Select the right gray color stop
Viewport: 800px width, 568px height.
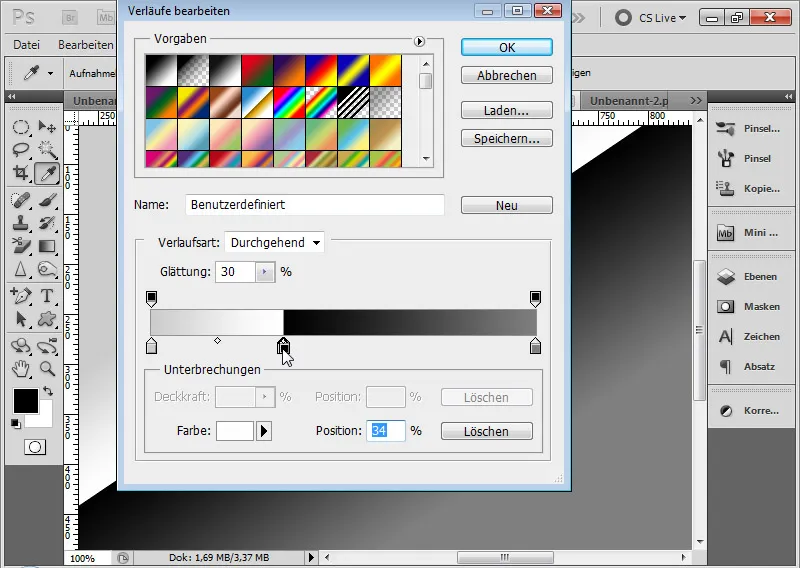535,346
